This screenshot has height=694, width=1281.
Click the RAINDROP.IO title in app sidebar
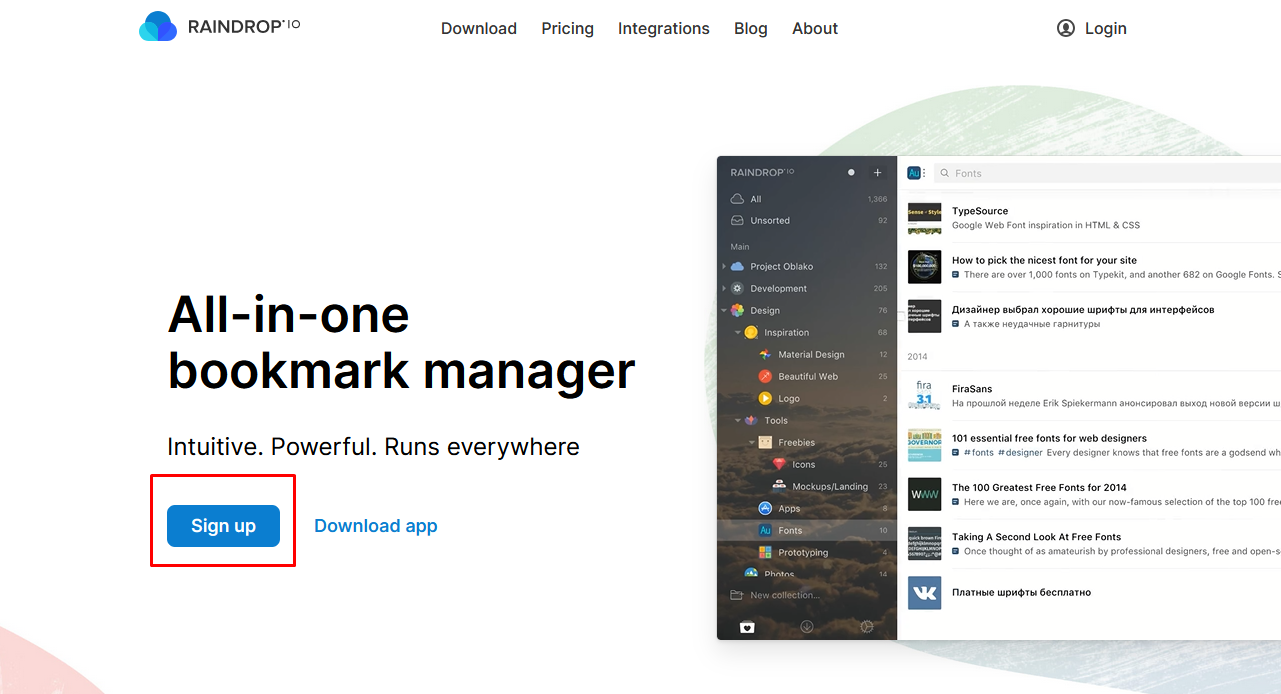click(x=762, y=172)
